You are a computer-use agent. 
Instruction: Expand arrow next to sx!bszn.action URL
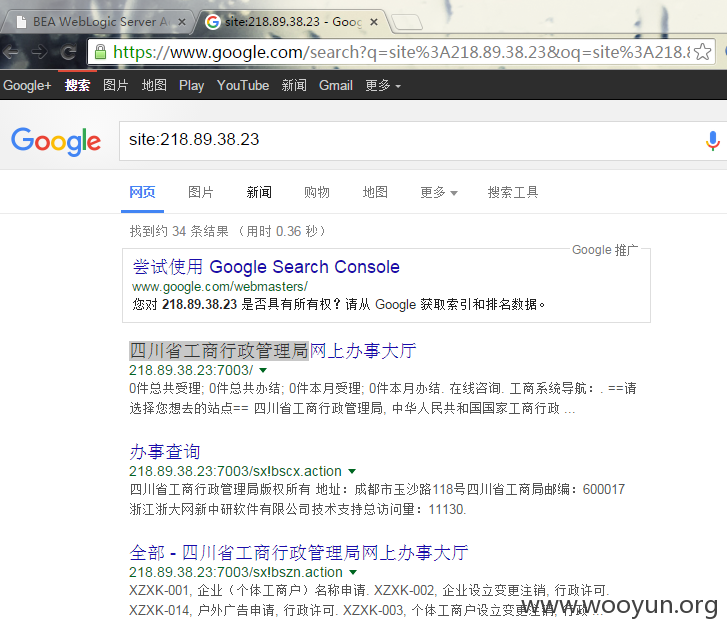tap(353, 572)
